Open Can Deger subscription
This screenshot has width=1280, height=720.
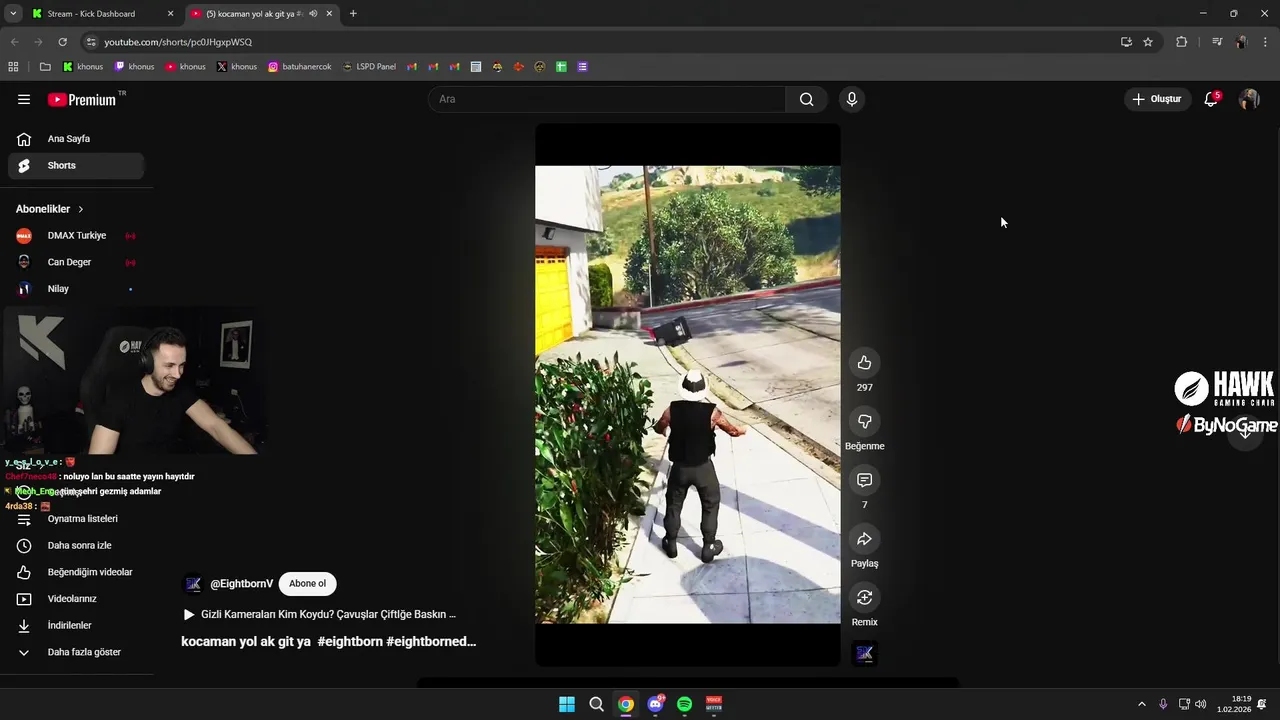pyautogui.click(x=76, y=262)
